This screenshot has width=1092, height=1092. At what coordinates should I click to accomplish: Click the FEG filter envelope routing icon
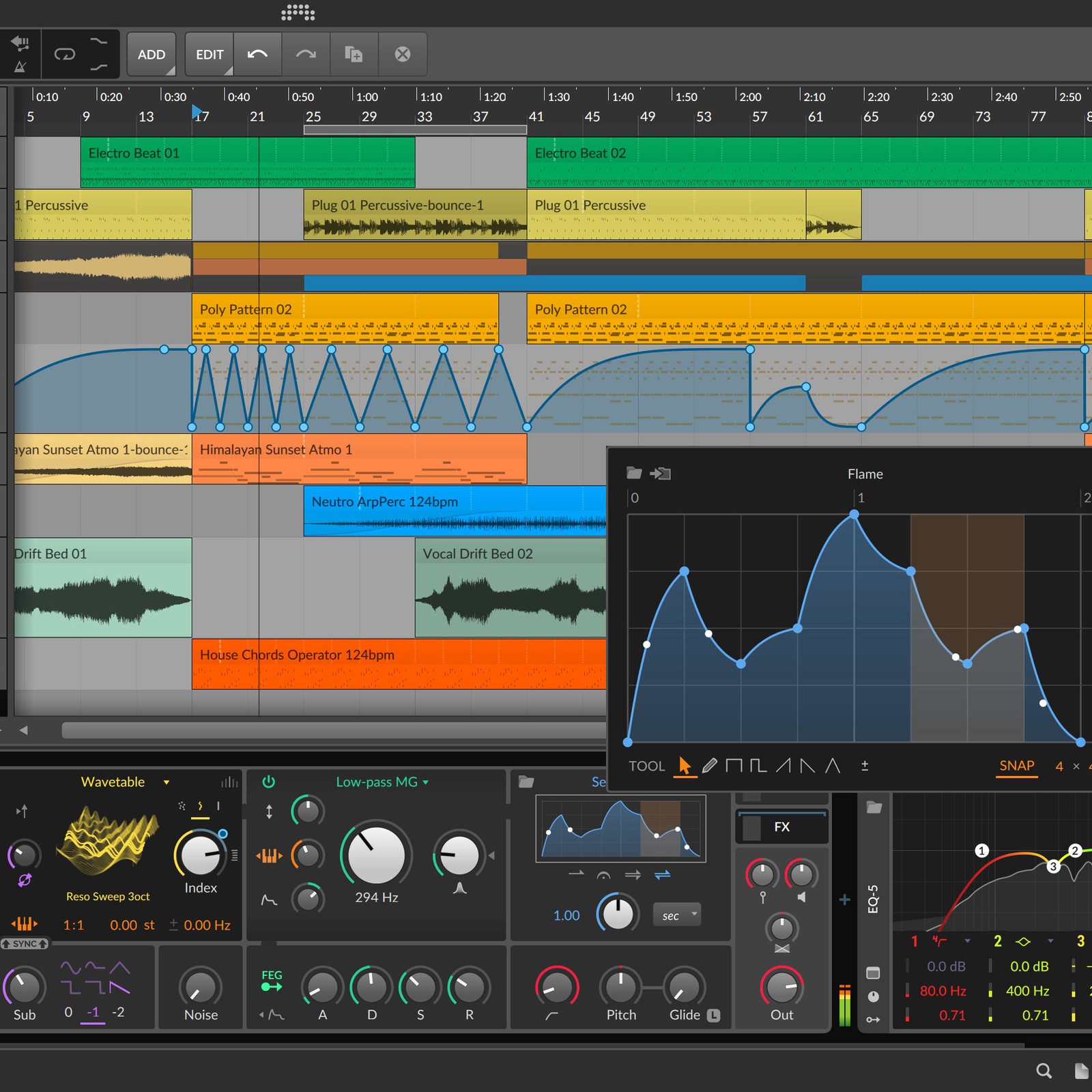(x=272, y=981)
